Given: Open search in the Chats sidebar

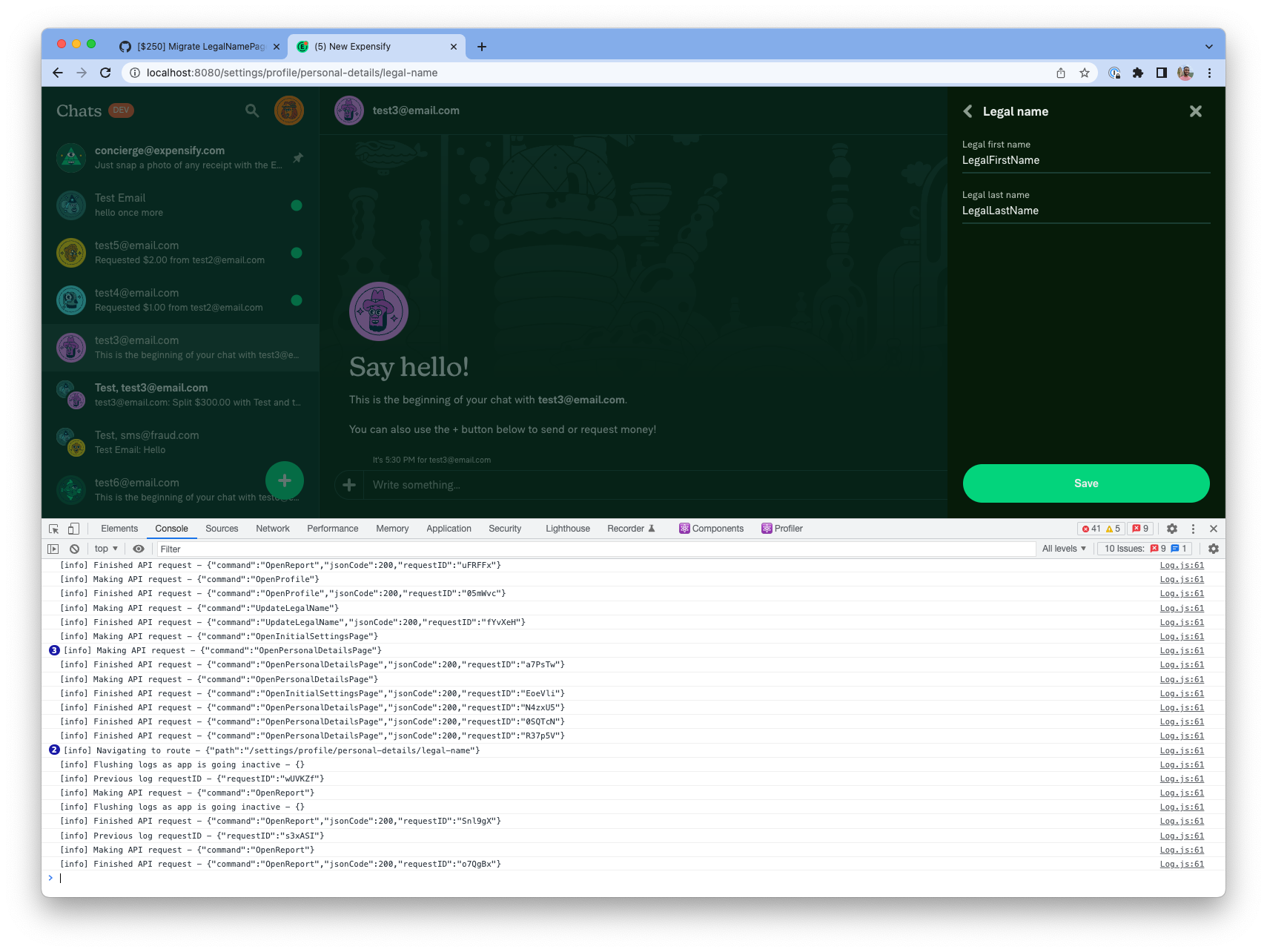Looking at the screenshot, I should tap(251, 110).
